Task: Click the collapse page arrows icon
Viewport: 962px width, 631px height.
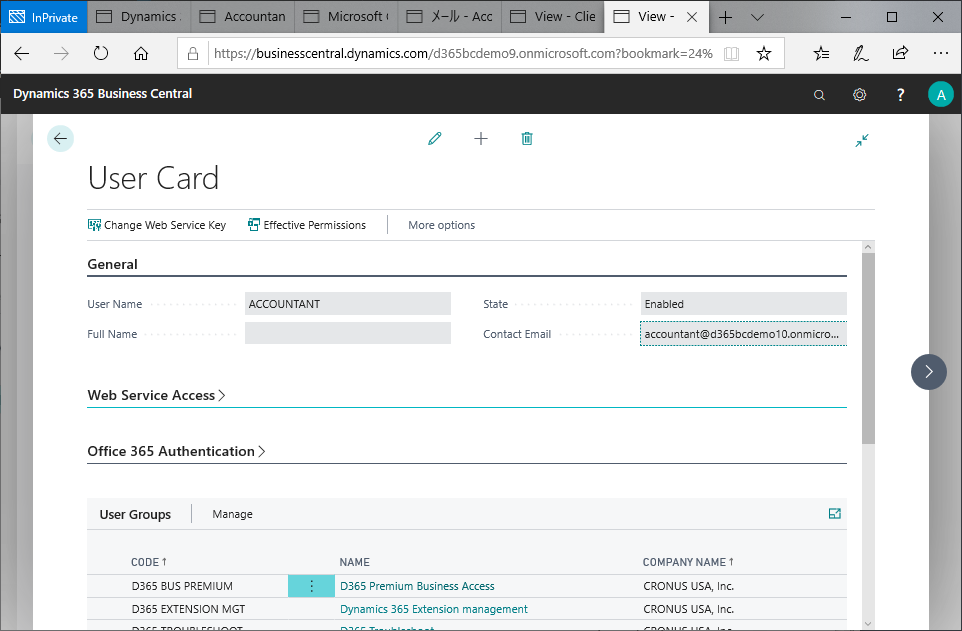Action: coord(862,140)
